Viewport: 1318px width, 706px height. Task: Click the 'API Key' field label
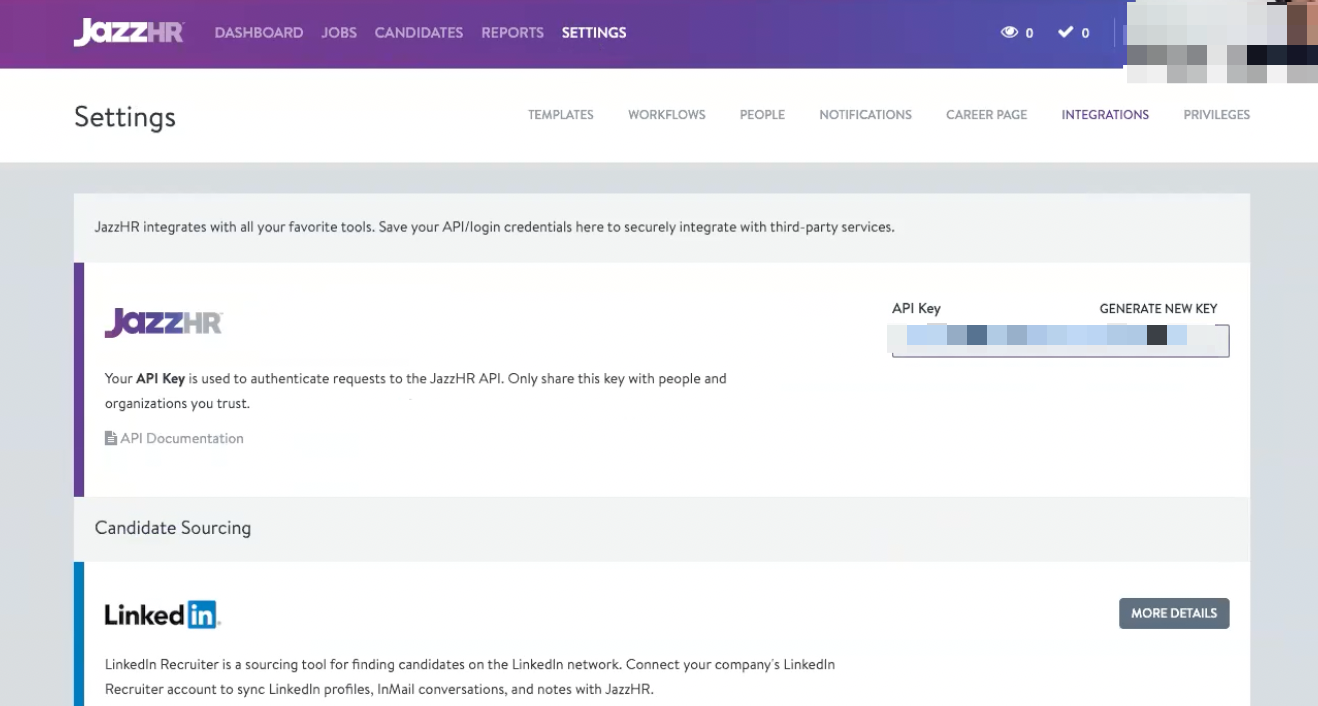[916, 309]
